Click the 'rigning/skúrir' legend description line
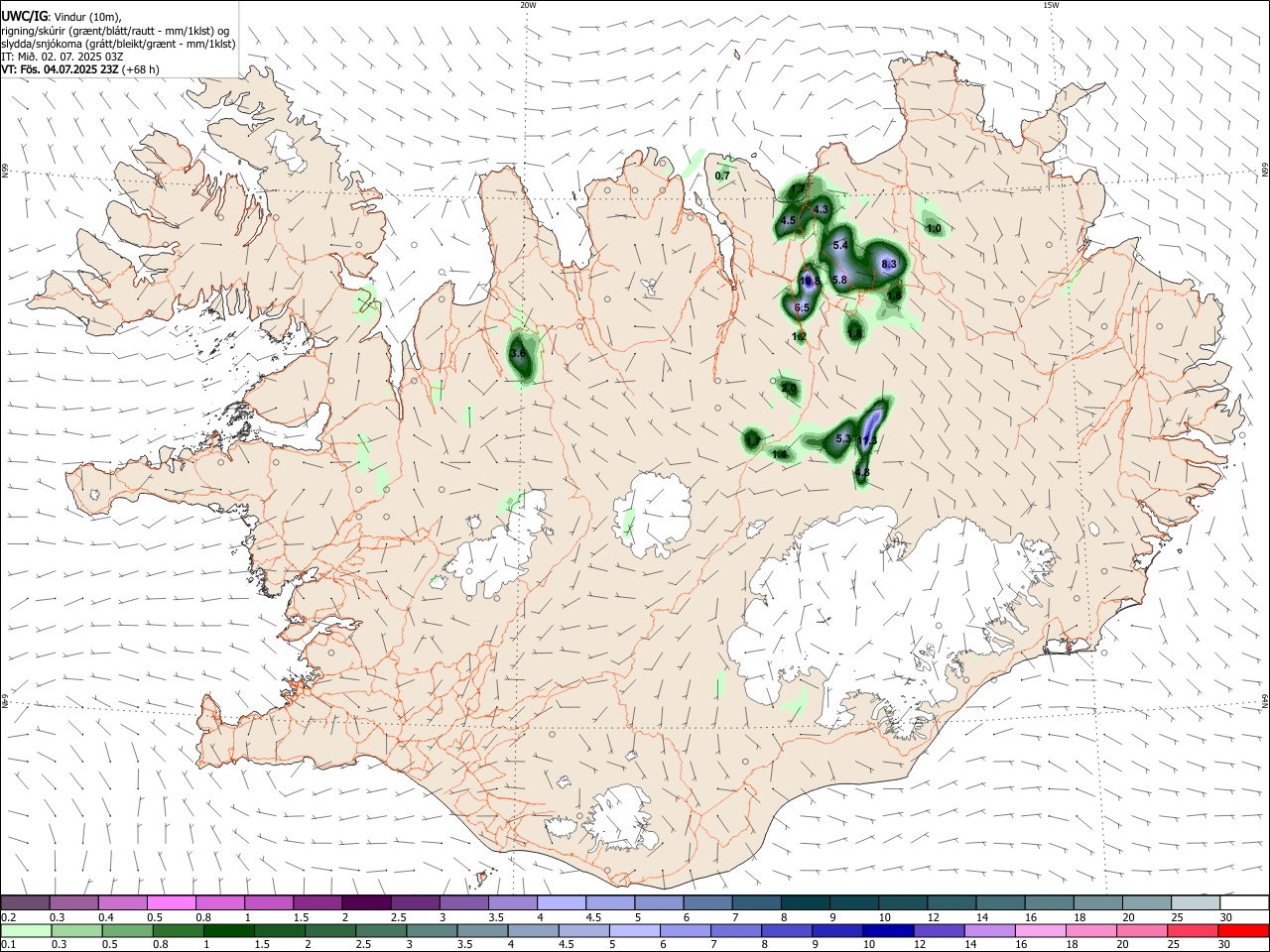Image resolution: width=1270 pixels, height=952 pixels. (115, 30)
